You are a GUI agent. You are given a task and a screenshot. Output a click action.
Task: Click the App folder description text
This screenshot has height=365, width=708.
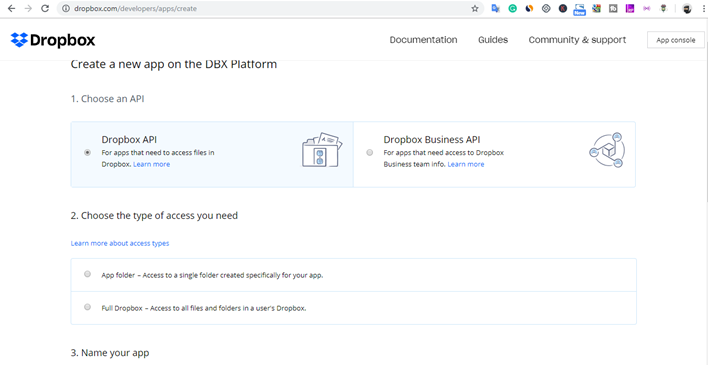coord(212,275)
